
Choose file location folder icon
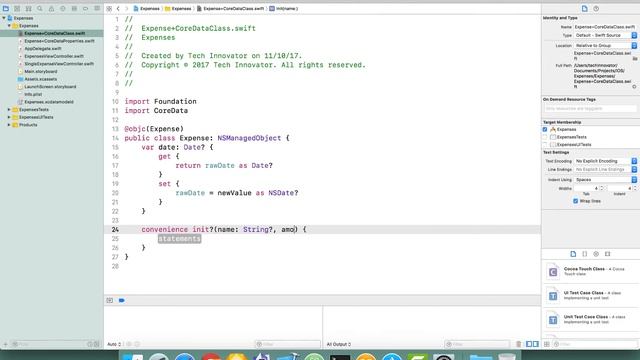635,59
